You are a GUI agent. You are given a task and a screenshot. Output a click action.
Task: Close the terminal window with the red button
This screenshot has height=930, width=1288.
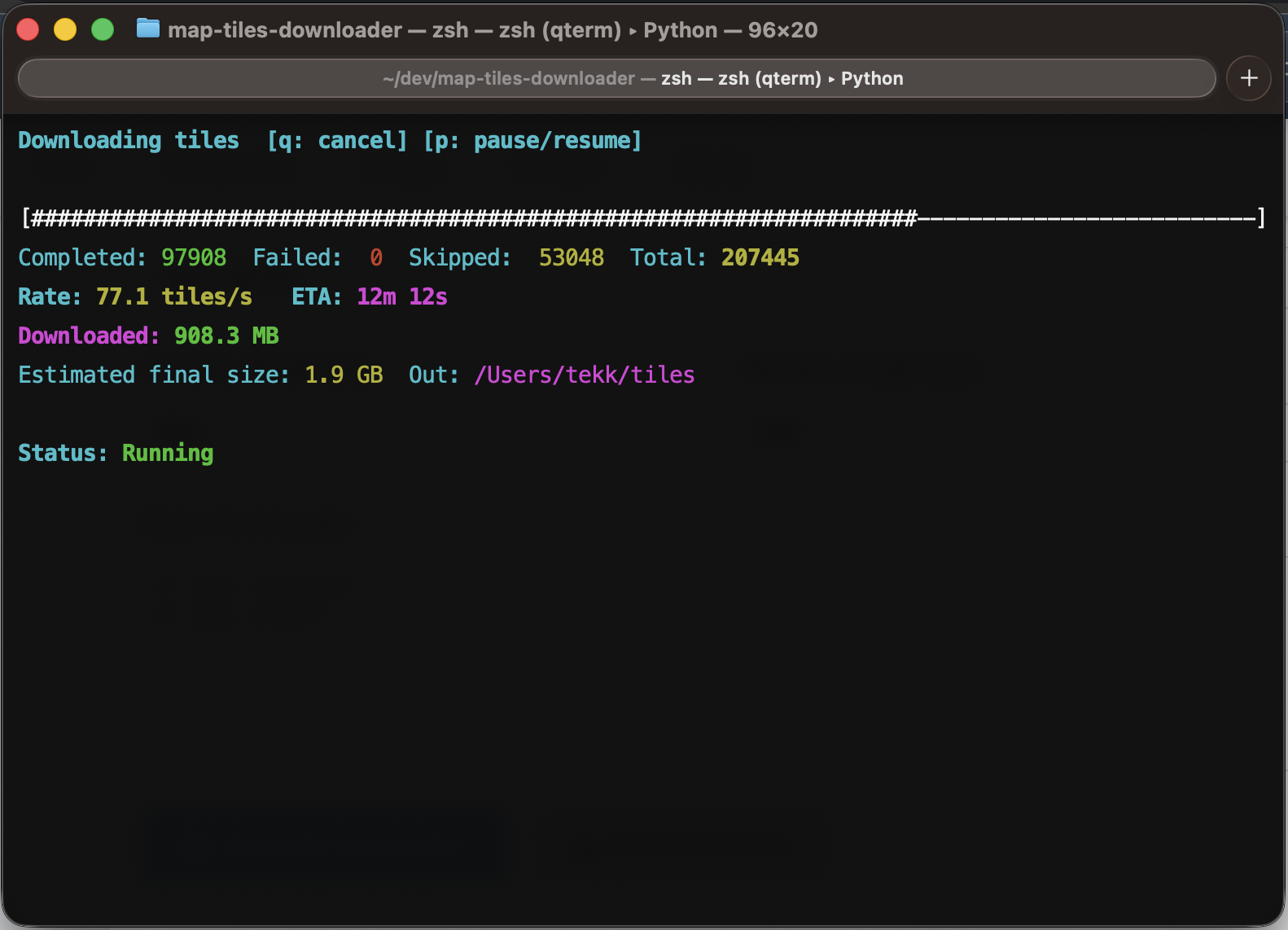[28, 30]
